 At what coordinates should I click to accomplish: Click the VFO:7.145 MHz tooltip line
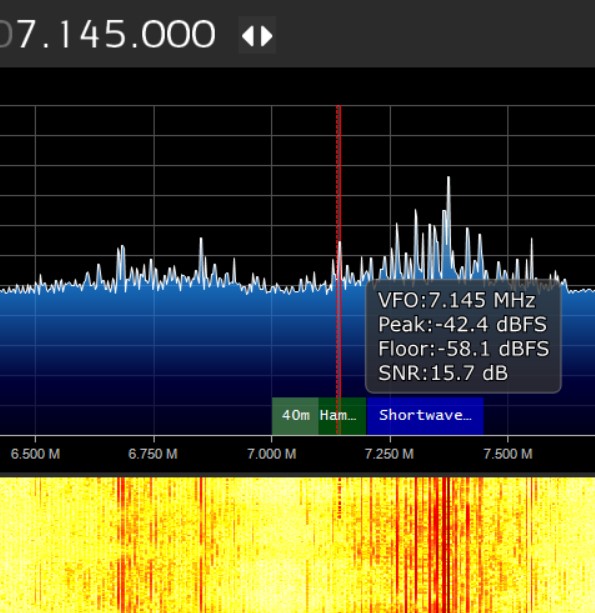coord(457,300)
